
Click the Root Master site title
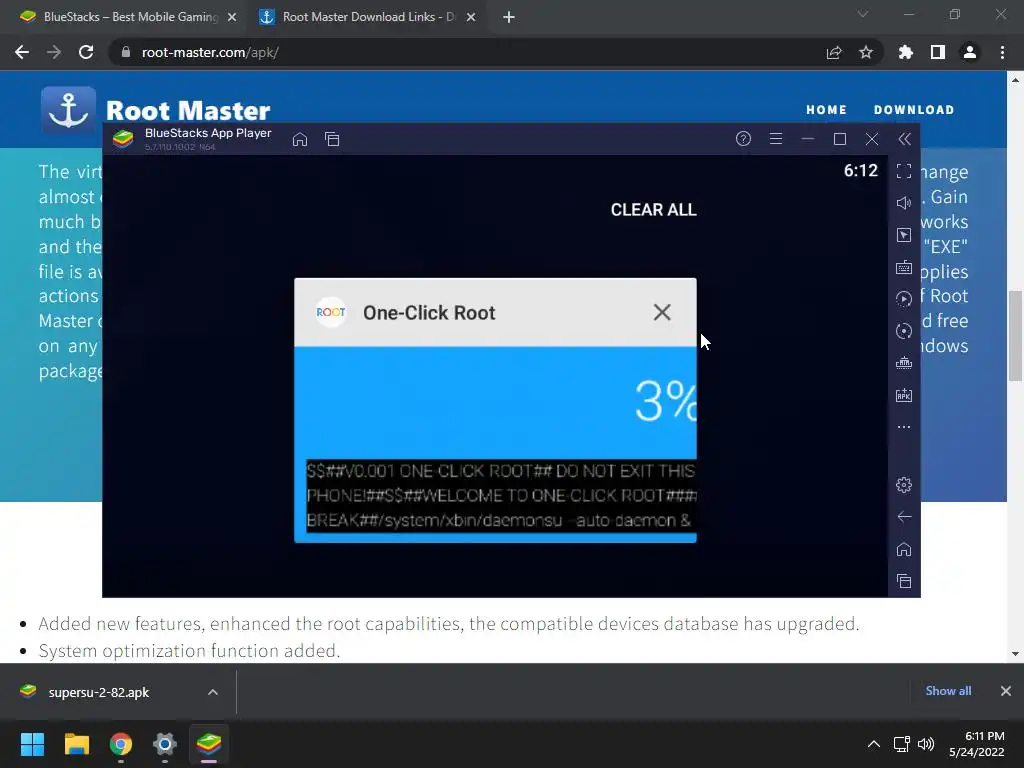point(188,110)
